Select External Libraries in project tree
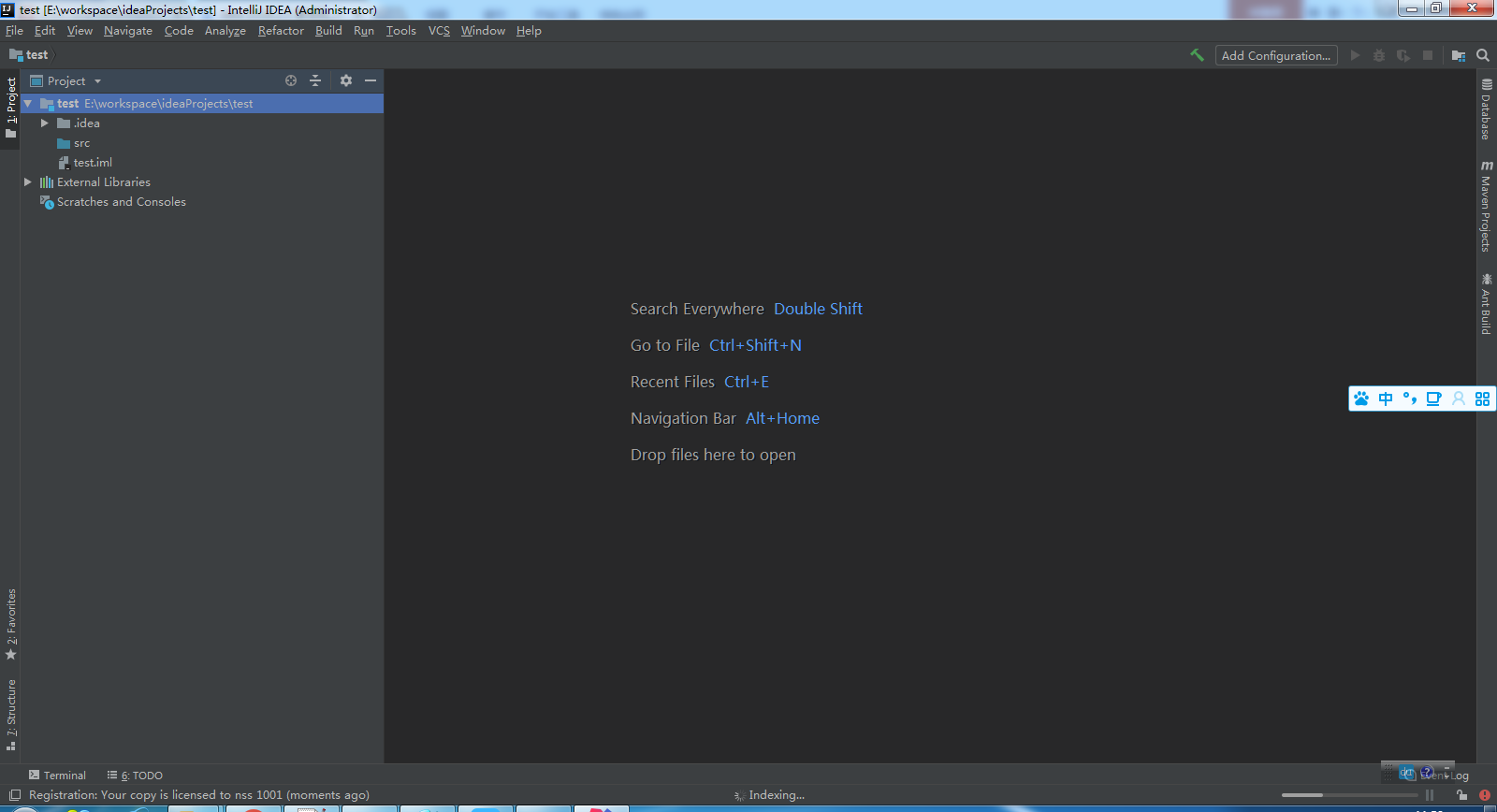 [94, 182]
